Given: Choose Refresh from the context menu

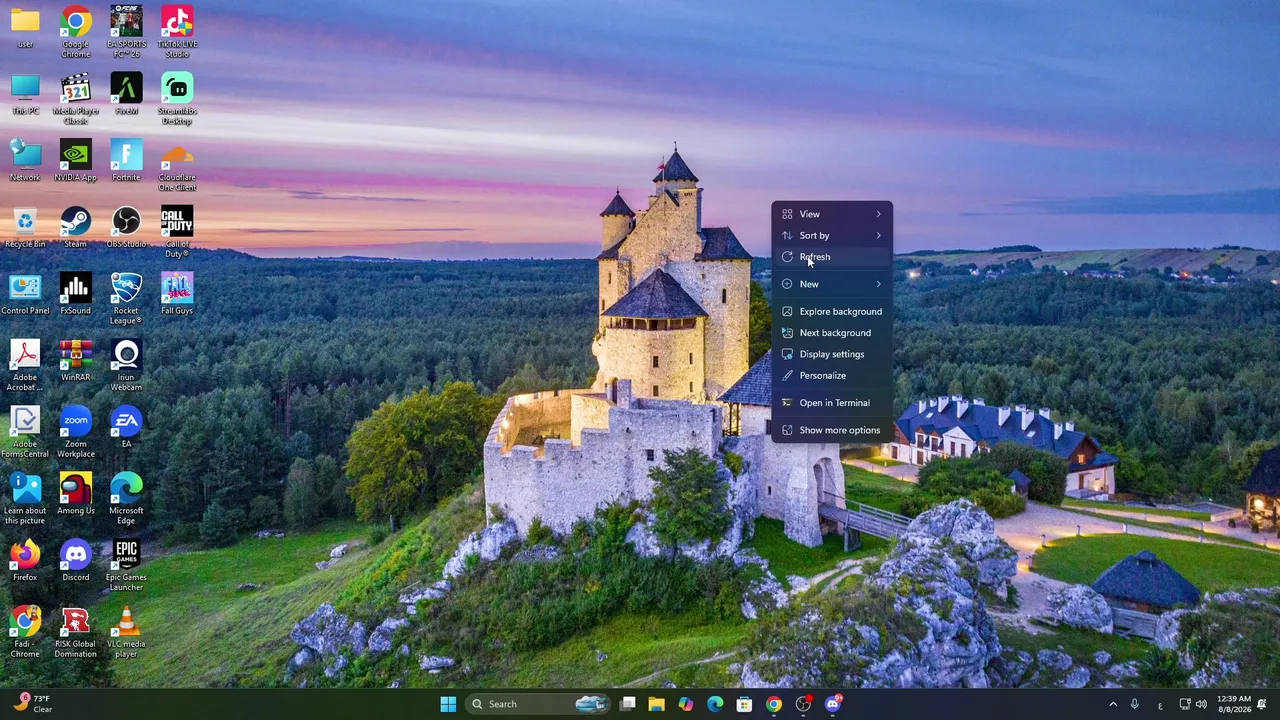Looking at the screenshot, I should [x=832, y=257].
